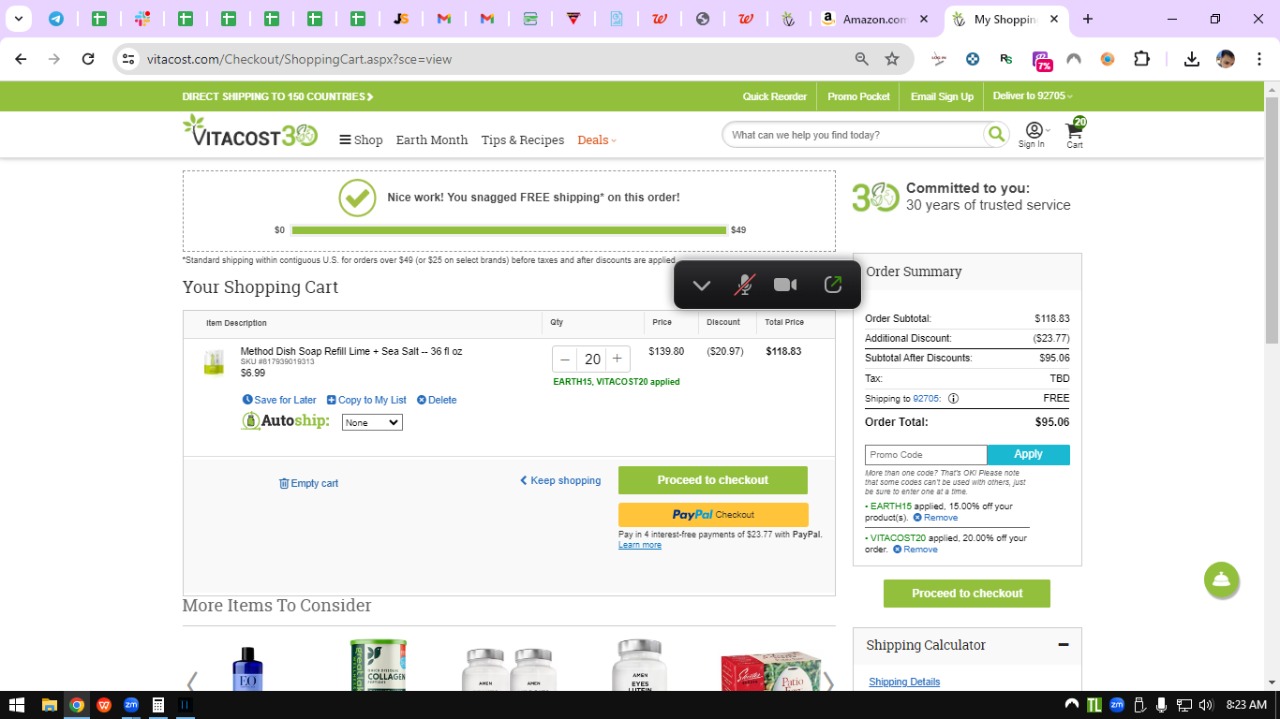Increase quantity with the plus button
1280x719 pixels.
[x=617, y=359]
